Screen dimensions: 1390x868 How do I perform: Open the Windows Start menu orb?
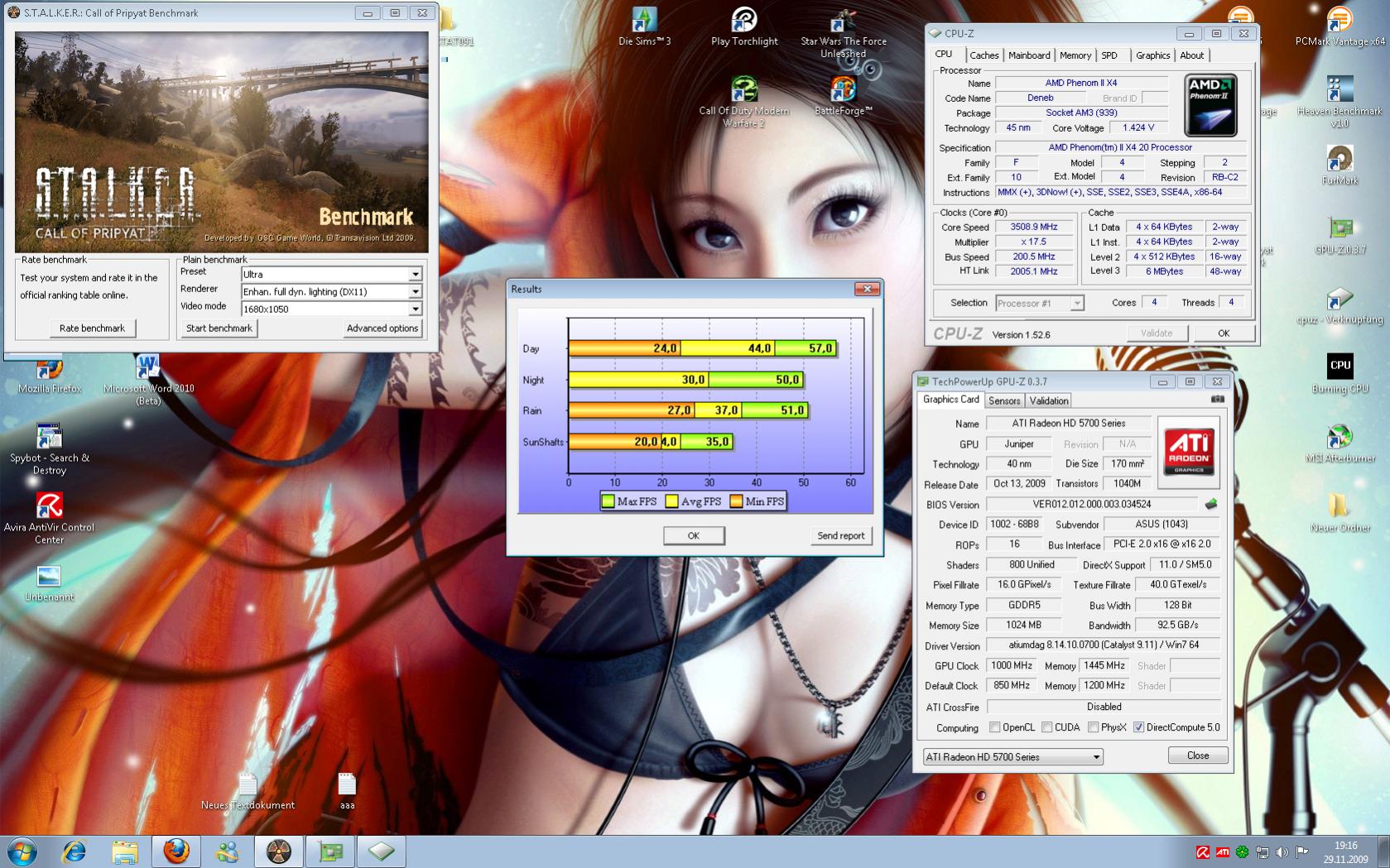coord(22,851)
